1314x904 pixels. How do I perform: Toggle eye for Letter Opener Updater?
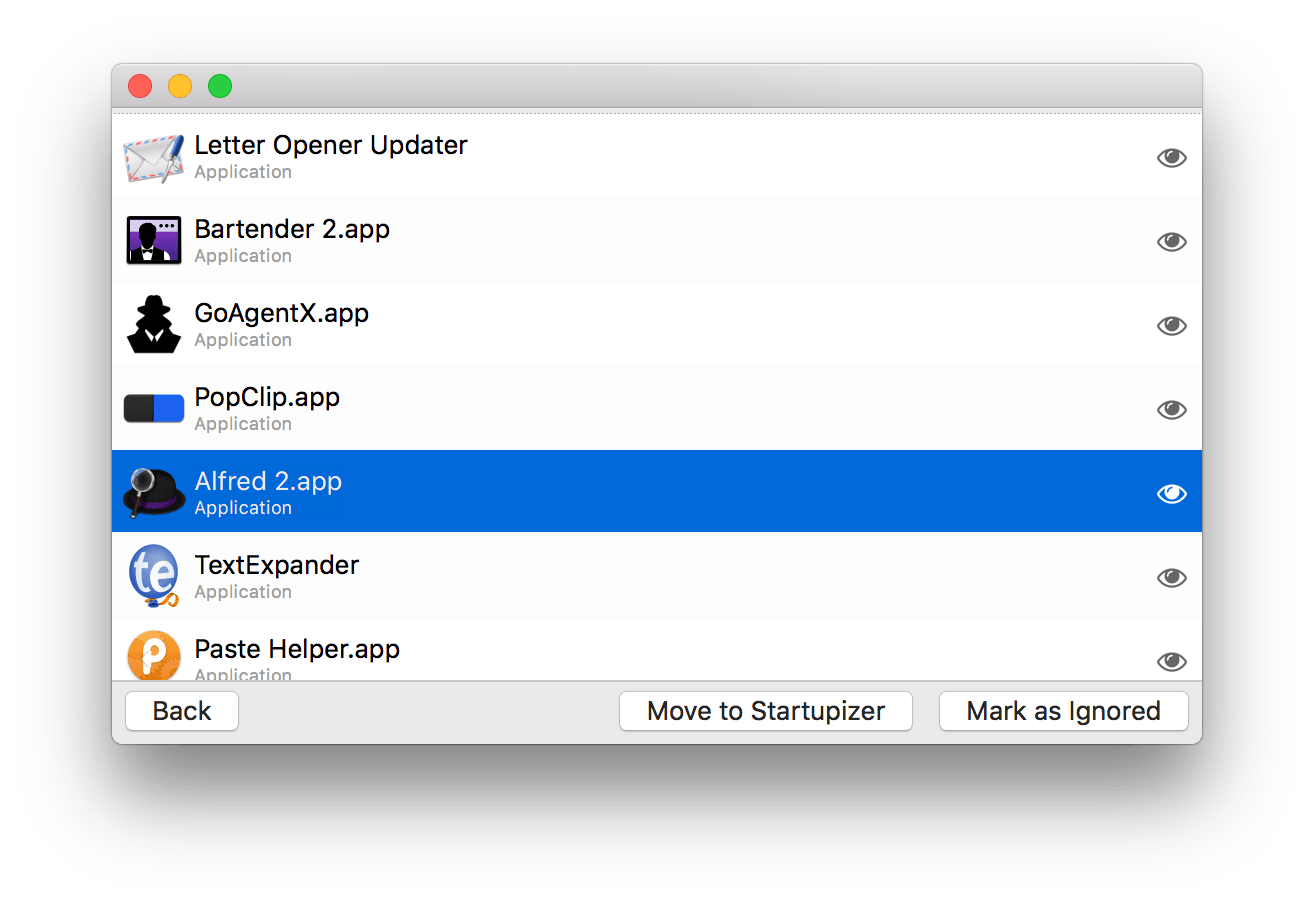(x=1171, y=158)
